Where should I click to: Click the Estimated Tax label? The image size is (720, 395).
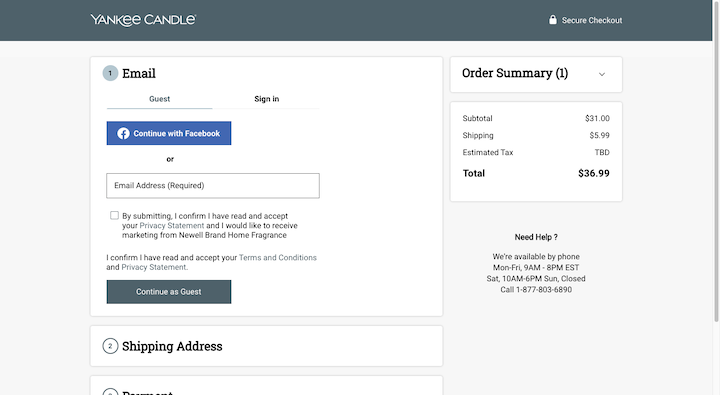tap(488, 152)
